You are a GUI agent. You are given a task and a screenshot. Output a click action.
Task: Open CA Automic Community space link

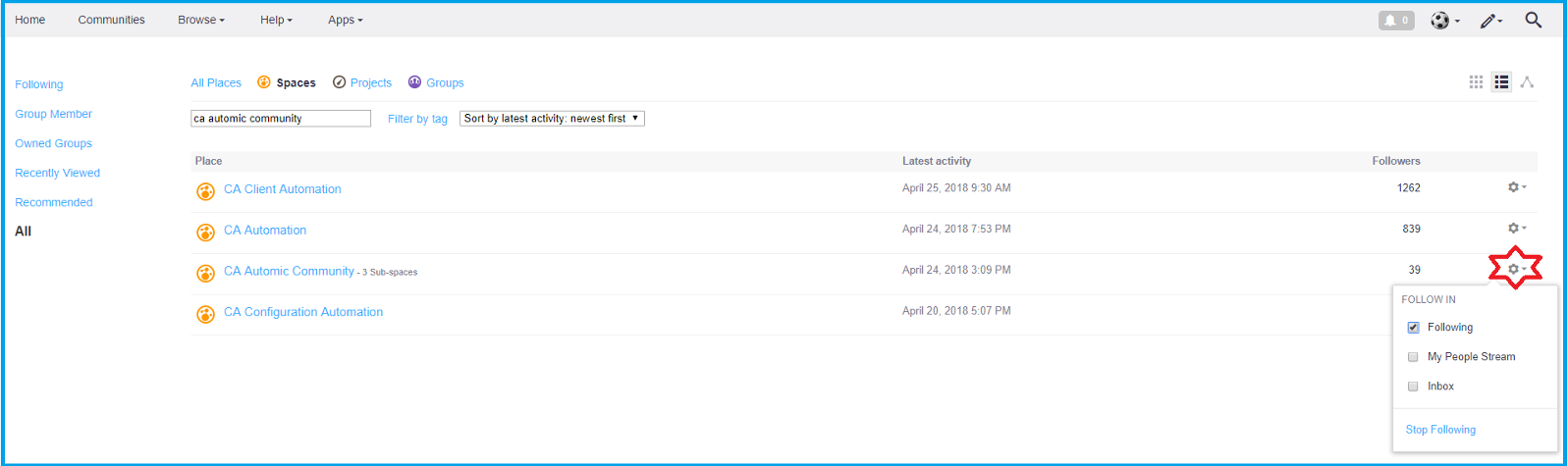(x=289, y=272)
